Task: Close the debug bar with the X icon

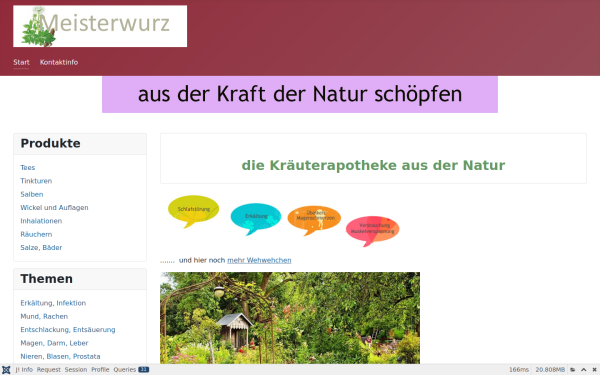Action: click(x=594, y=370)
